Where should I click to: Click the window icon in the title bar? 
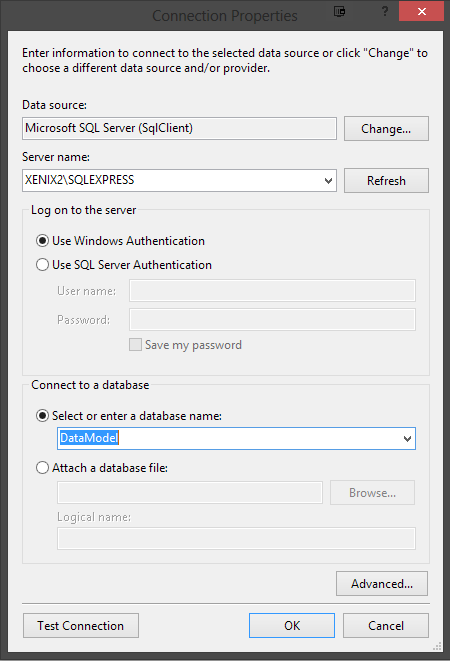340,11
